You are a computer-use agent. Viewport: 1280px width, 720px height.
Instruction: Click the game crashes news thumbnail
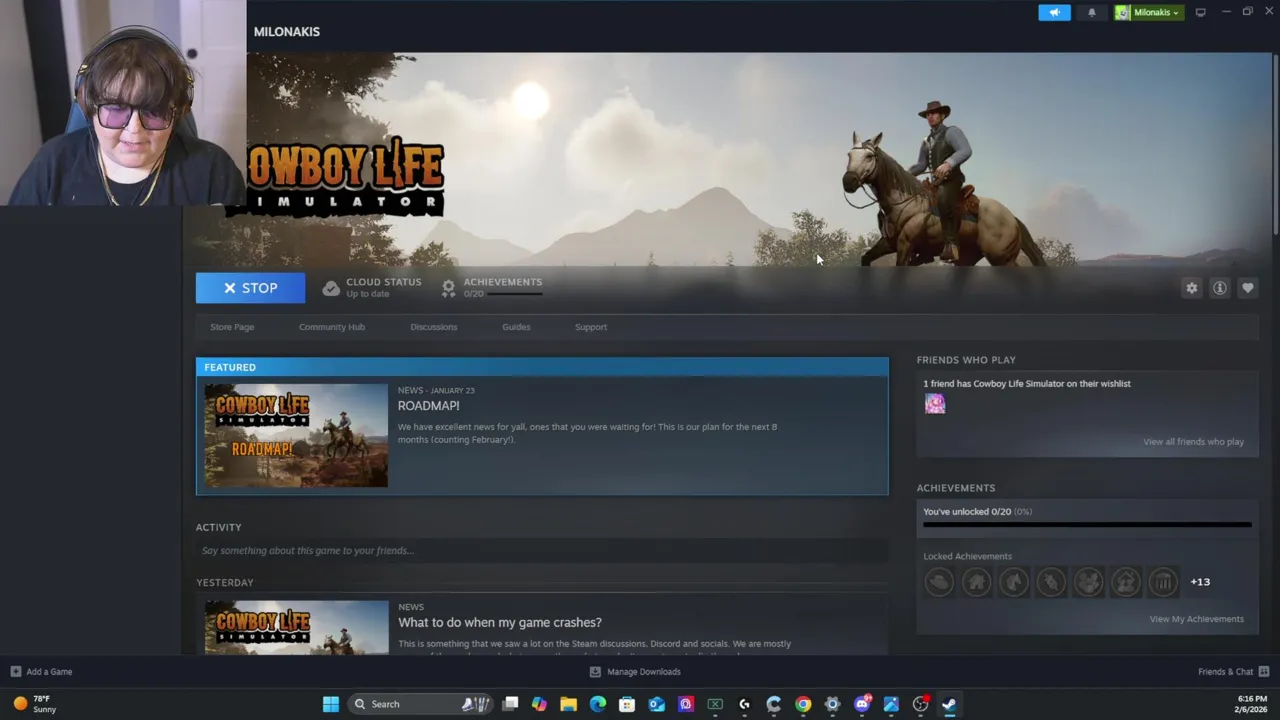(296, 627)
